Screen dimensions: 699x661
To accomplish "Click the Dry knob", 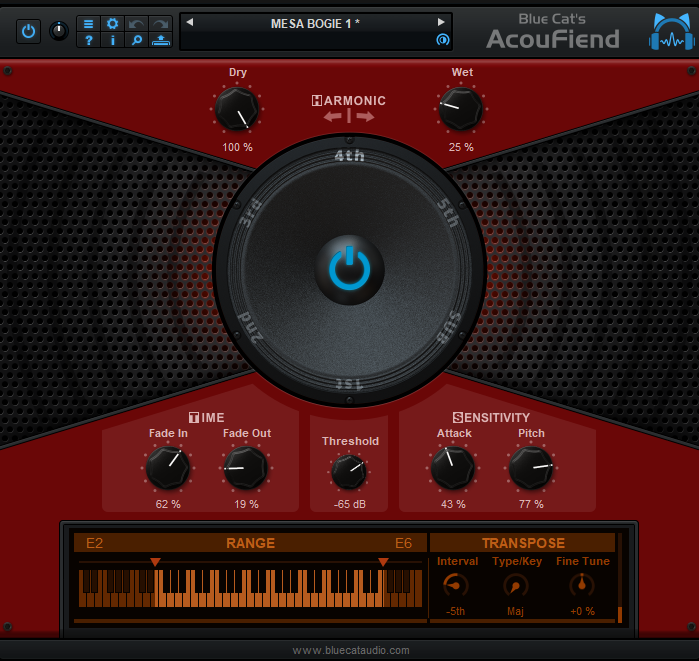I will tap(237, 109).
